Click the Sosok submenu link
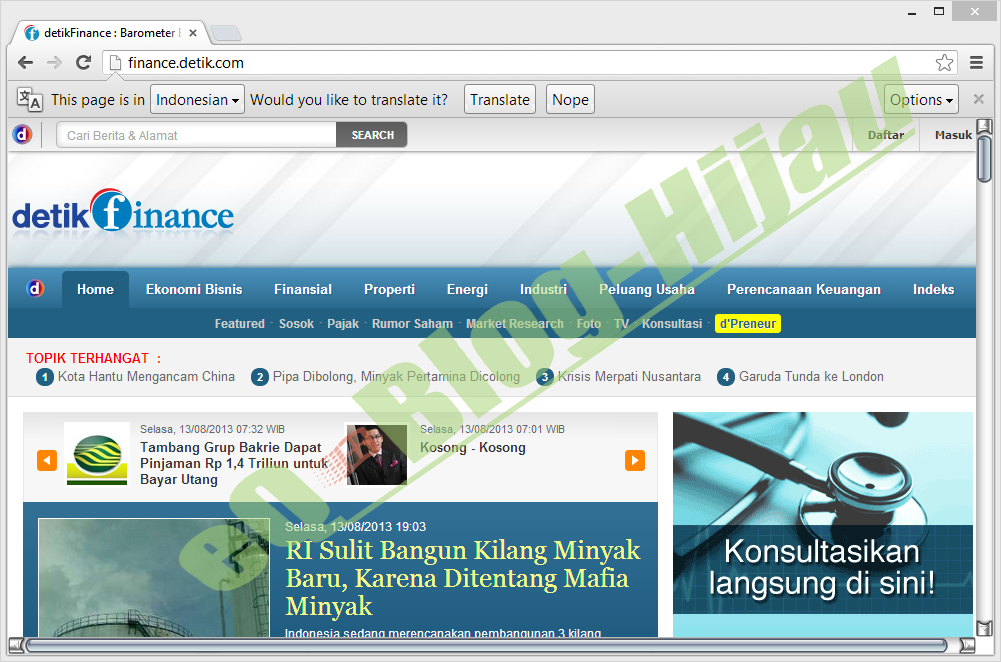This screenshot has height=662, width=1001. [x=296, y=324]
